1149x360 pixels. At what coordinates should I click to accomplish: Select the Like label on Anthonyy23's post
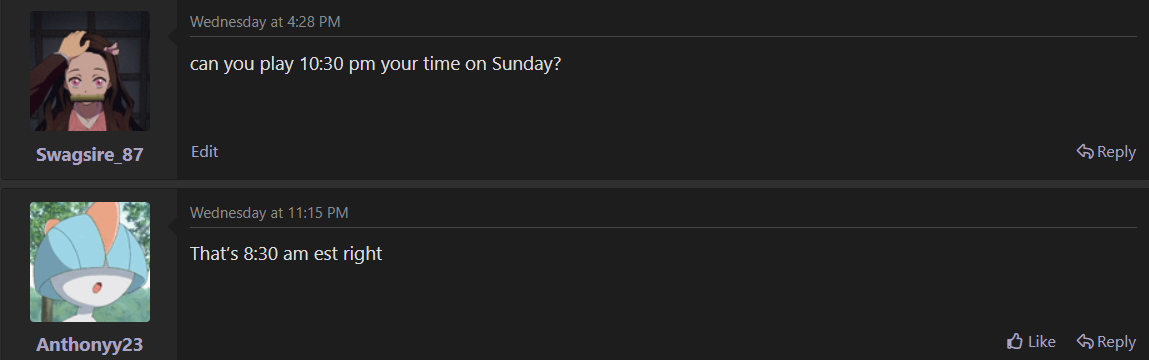(1041, 342)
